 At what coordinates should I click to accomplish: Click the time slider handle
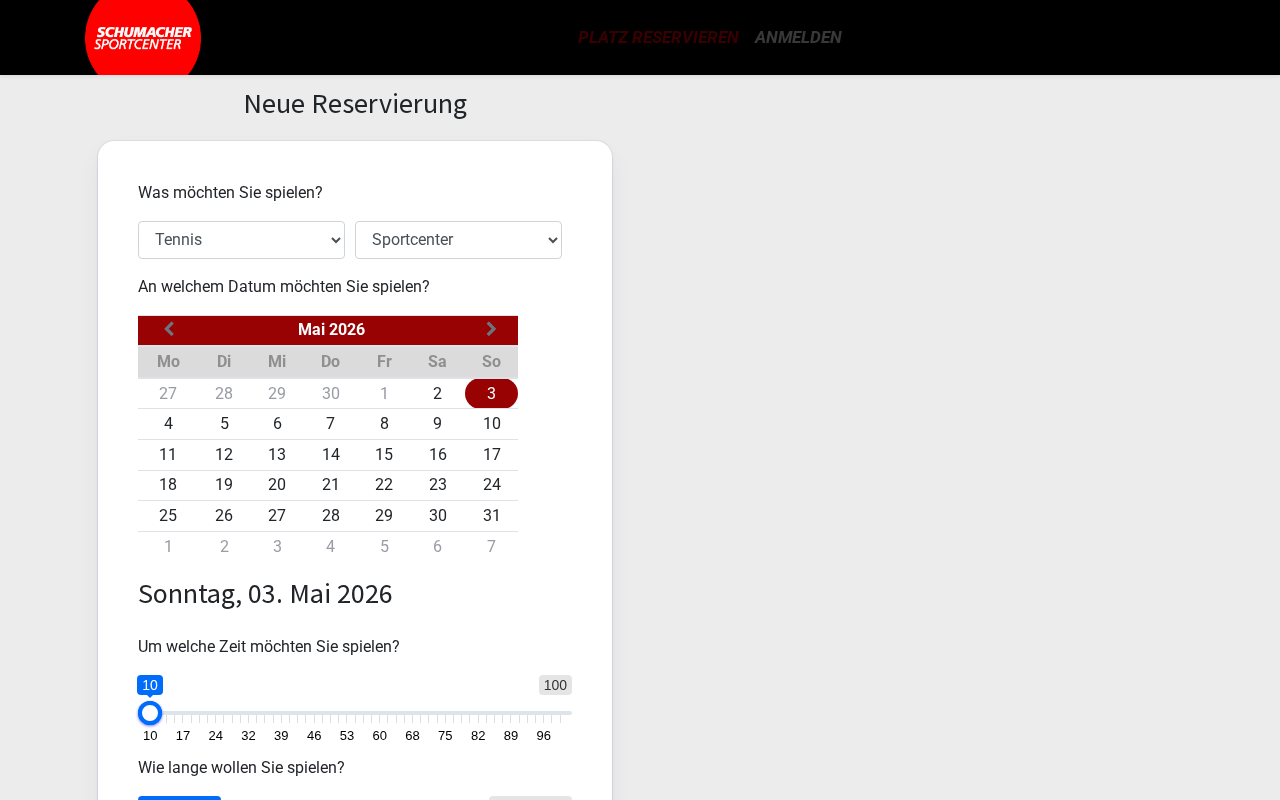150,713
